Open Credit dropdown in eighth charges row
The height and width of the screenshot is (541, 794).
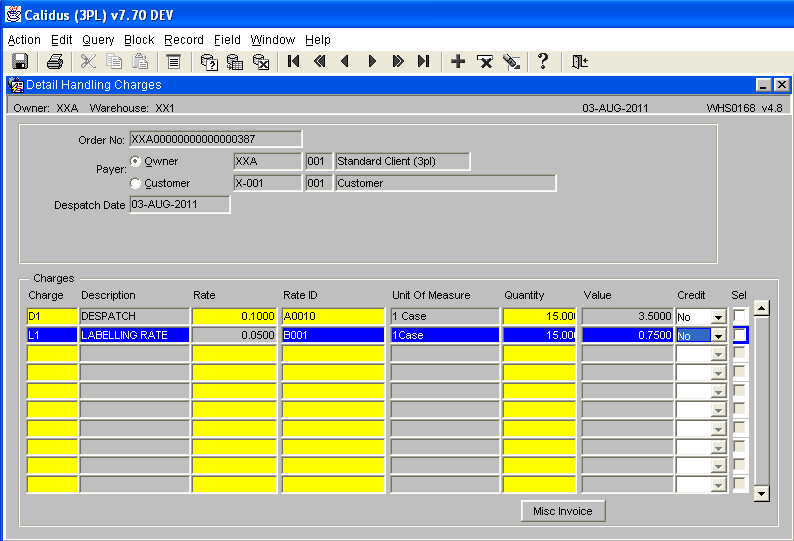tap(718, 448)
